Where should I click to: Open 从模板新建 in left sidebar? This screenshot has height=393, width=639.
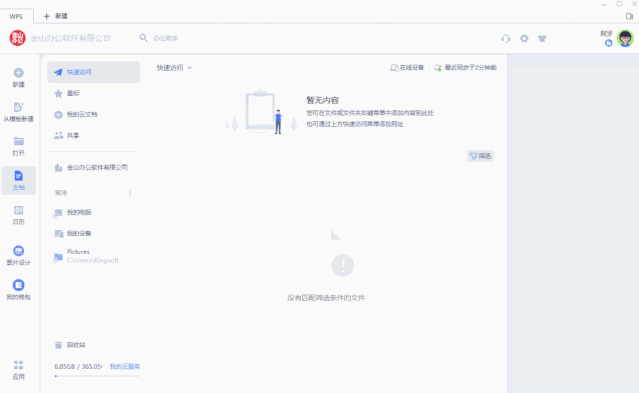(18, 112)
